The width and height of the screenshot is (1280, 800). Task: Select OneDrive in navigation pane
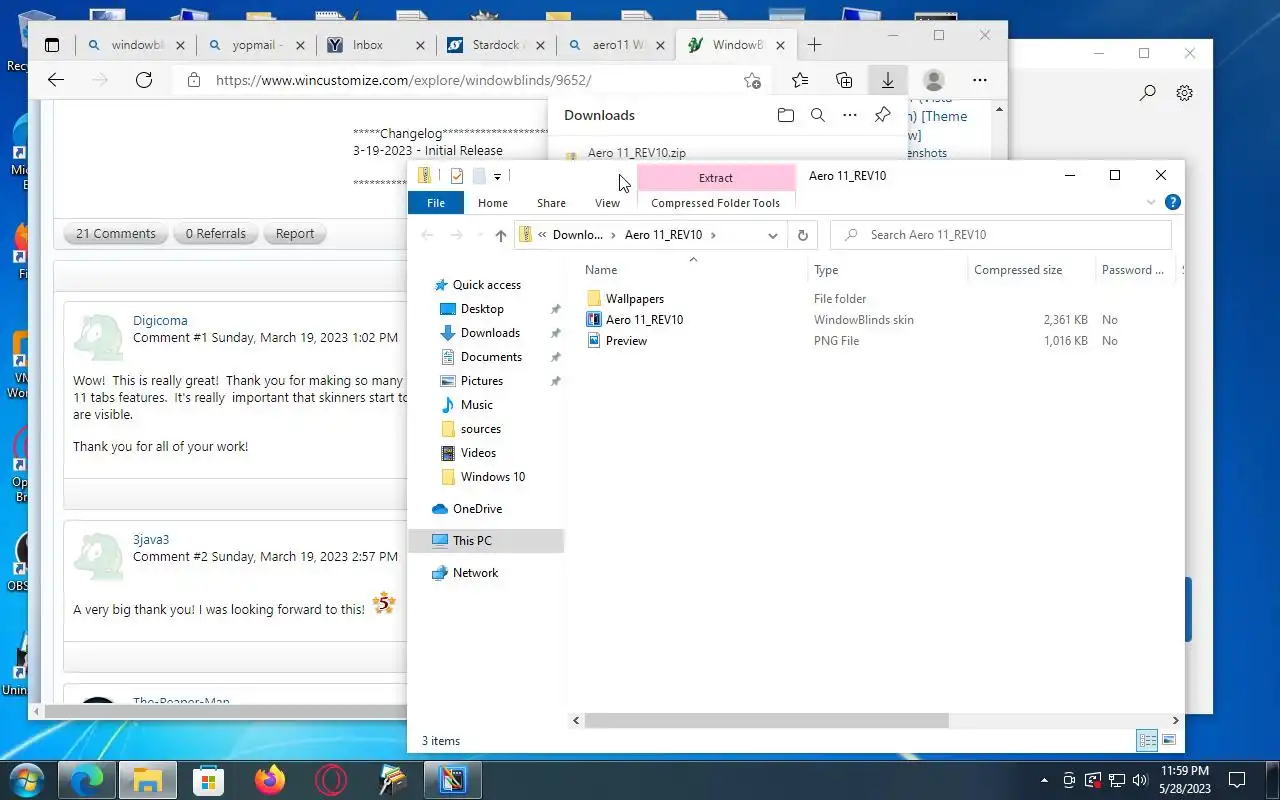pyautogui.click(x=477, y=509)
